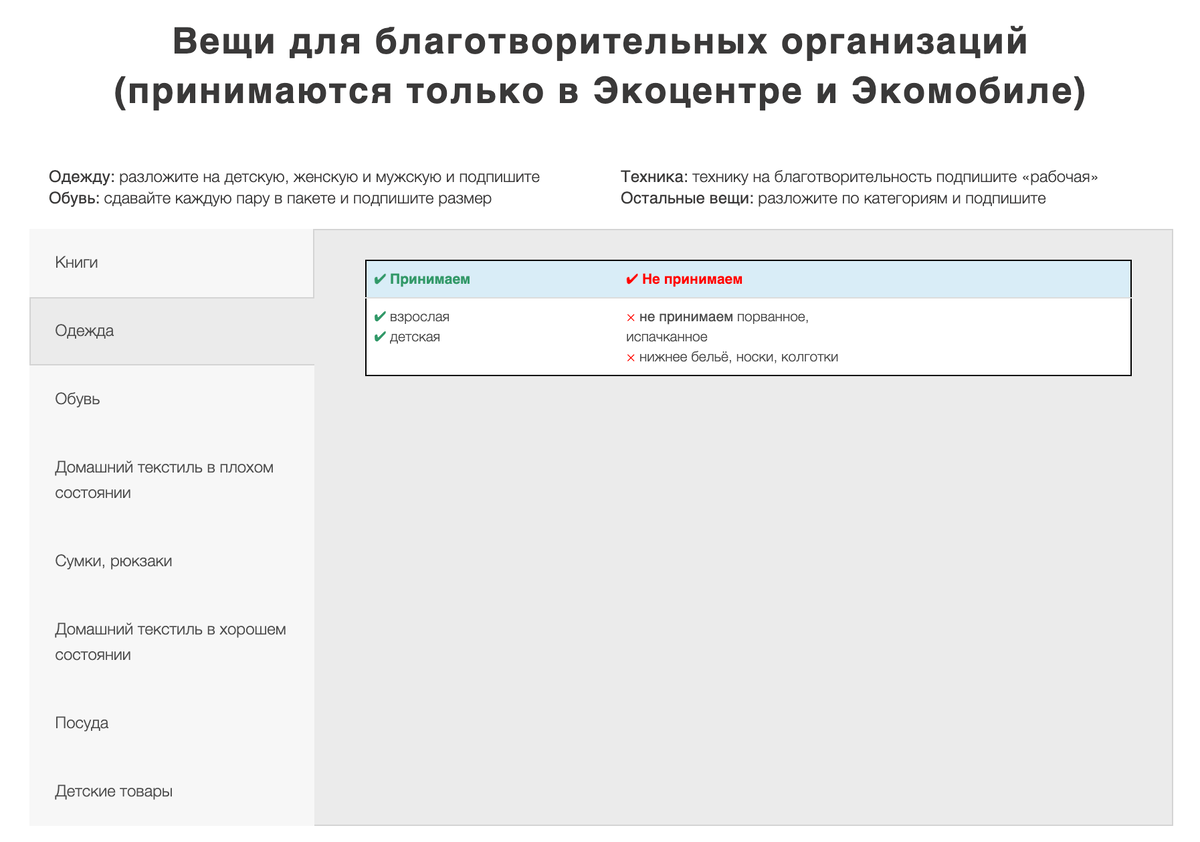Click the red cross beside «нижнее бельё, носки, колготки»

point(629,356)
